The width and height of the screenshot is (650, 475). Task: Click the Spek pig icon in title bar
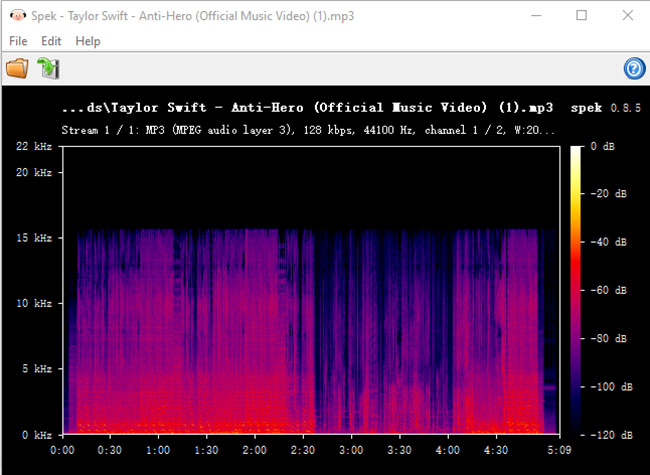pos(18,16)
